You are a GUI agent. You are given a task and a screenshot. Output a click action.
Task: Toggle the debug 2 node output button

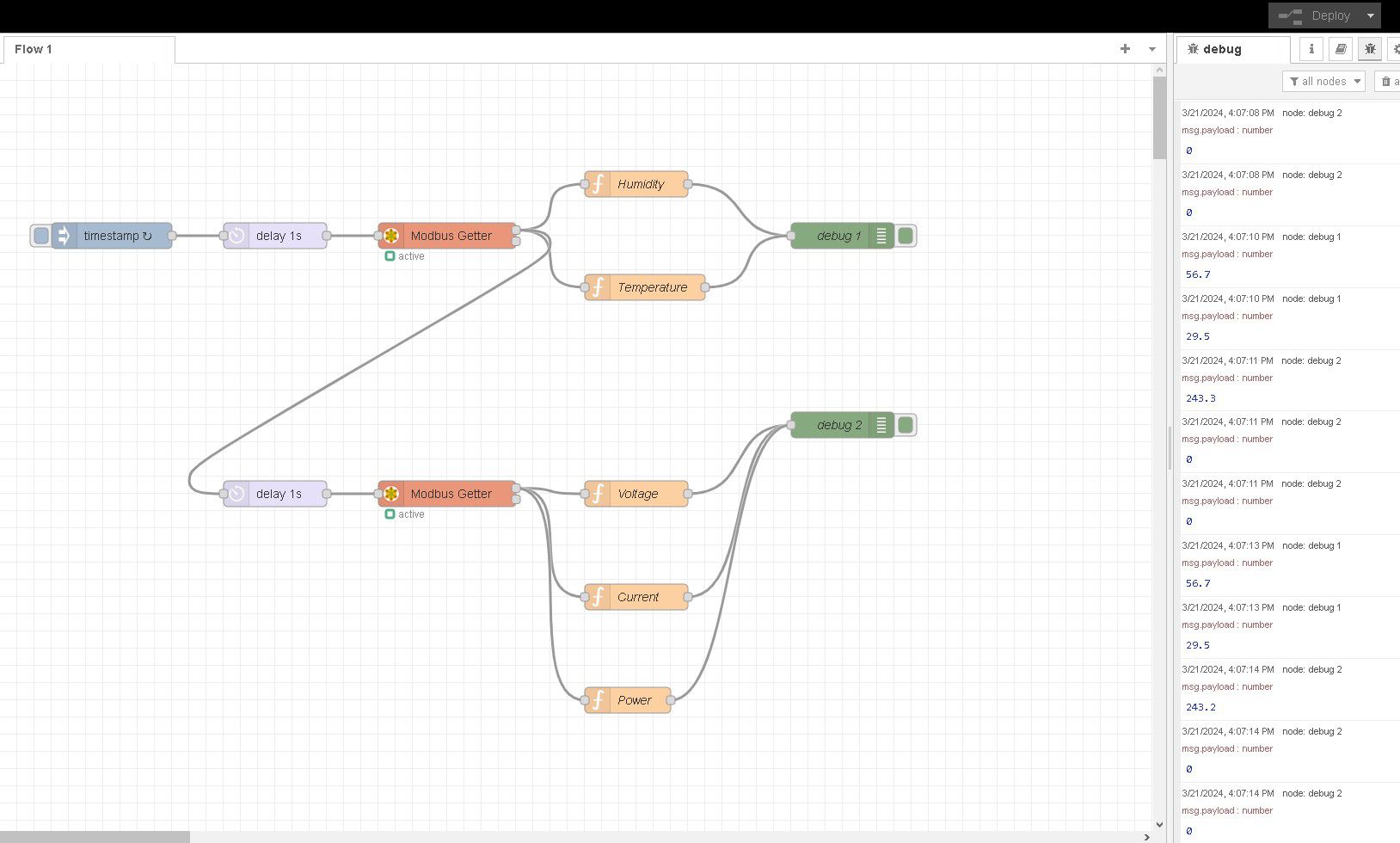click(x=906, y=425)
